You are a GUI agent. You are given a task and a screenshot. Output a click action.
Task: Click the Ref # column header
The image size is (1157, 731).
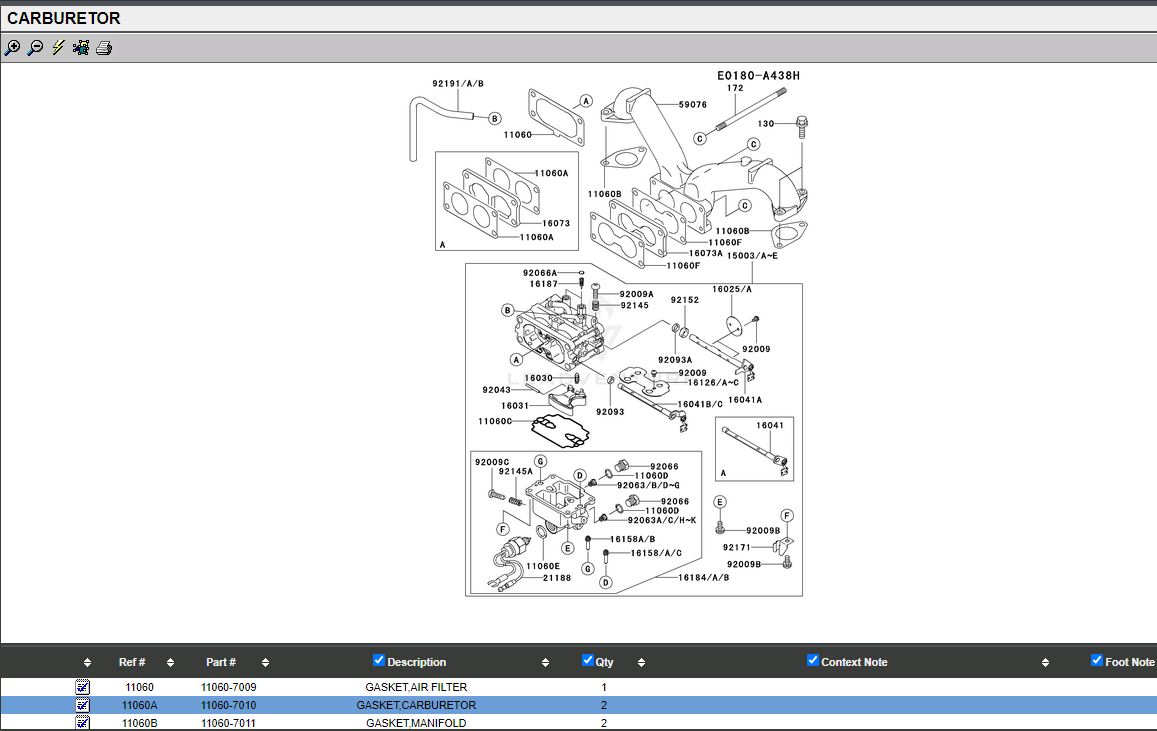point(132,662)
